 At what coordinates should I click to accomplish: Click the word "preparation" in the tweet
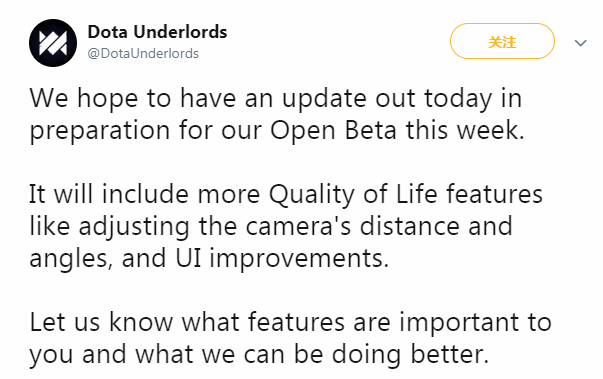click(x=100, y=131)
